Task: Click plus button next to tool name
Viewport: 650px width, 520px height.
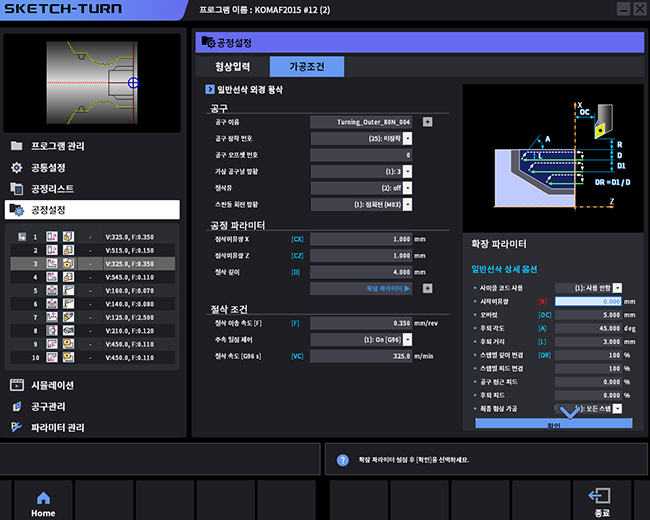Action: click(427, 122)
